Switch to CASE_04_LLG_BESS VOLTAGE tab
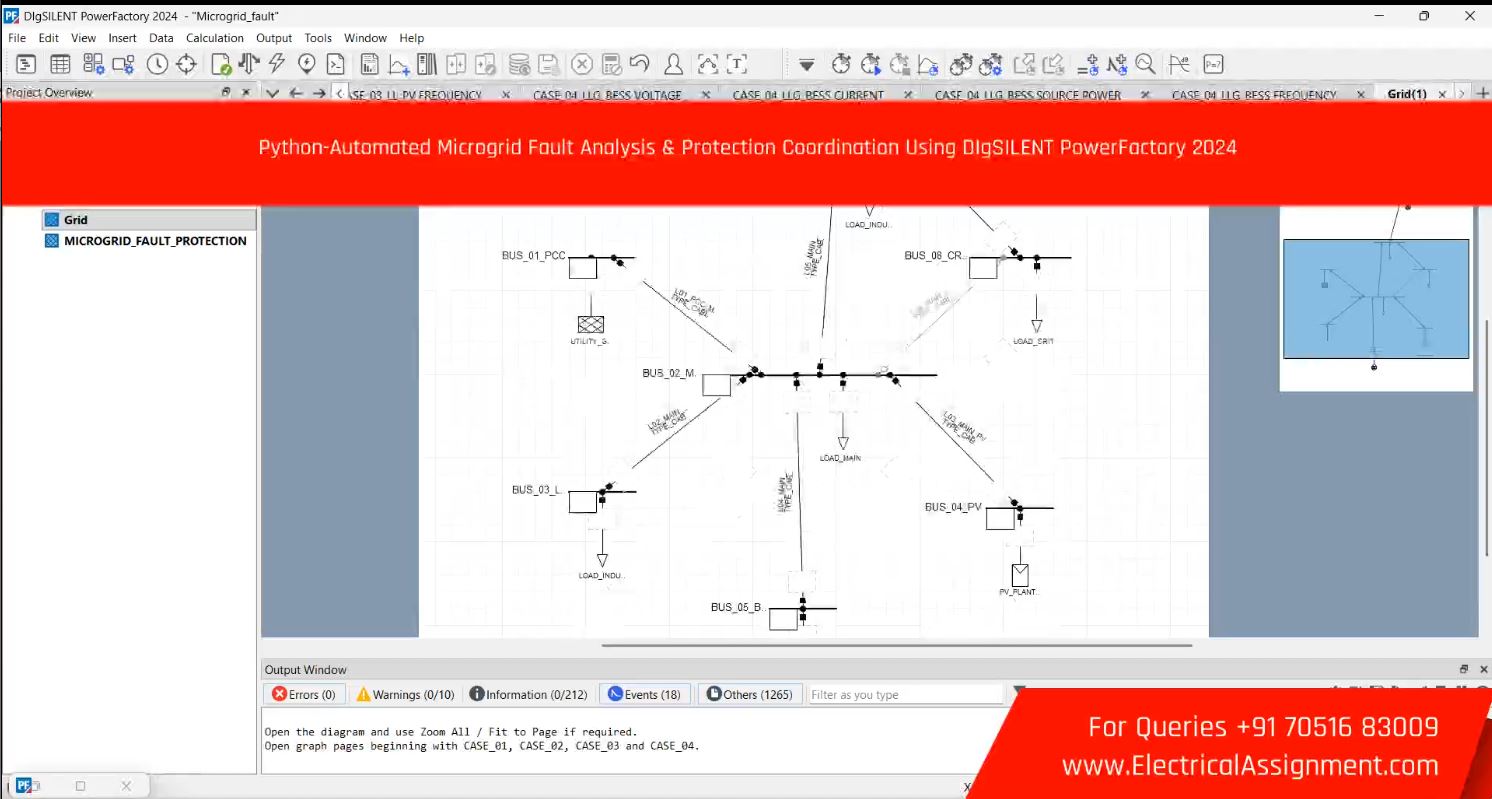 click(607, 95)
